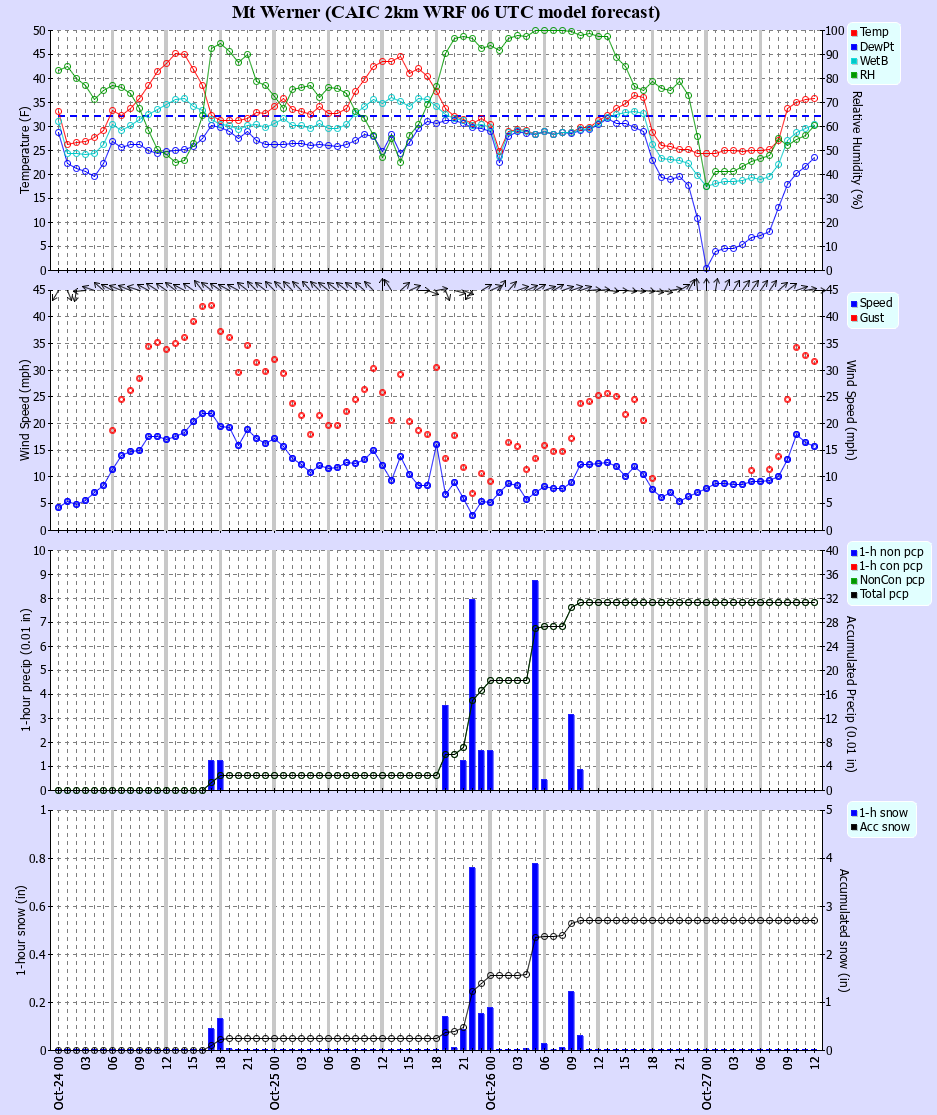Viewport: 937px width, 1115px height.
Task: Click black swatch beside Total pcp legend
Action: tap(854, 594)
